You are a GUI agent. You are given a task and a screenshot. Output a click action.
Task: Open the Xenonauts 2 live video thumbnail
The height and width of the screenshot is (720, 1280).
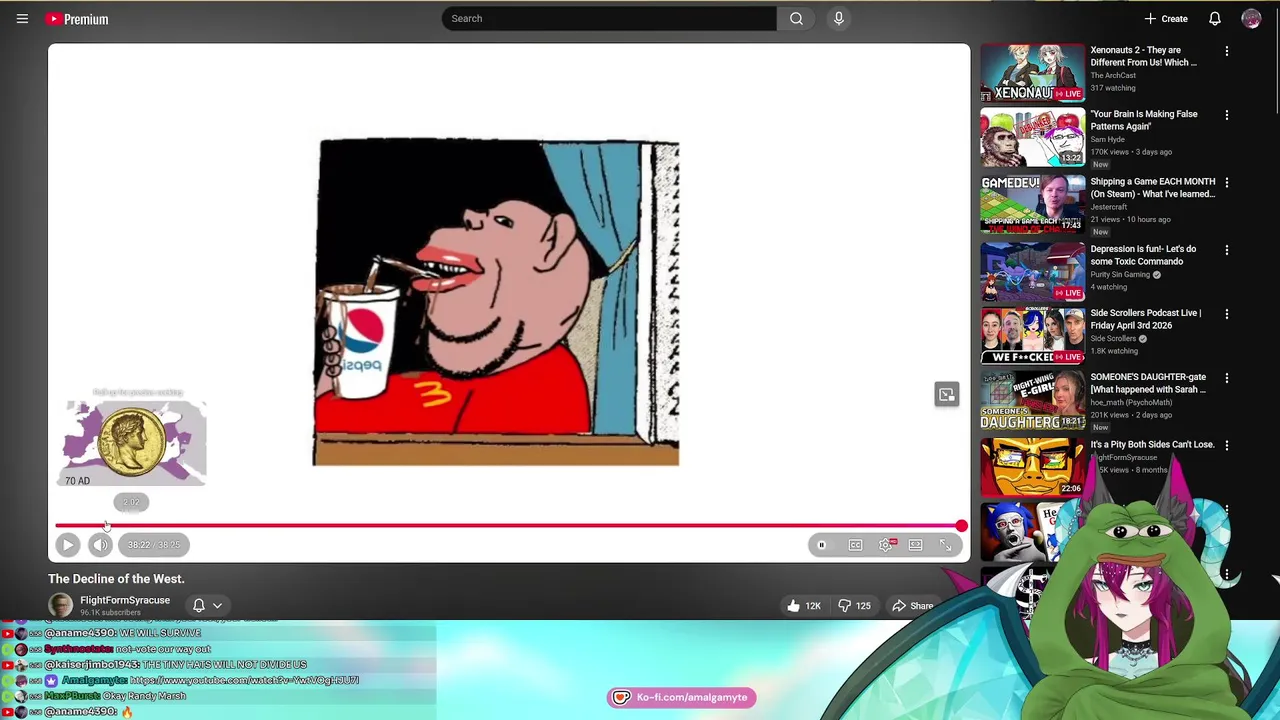1032,72
